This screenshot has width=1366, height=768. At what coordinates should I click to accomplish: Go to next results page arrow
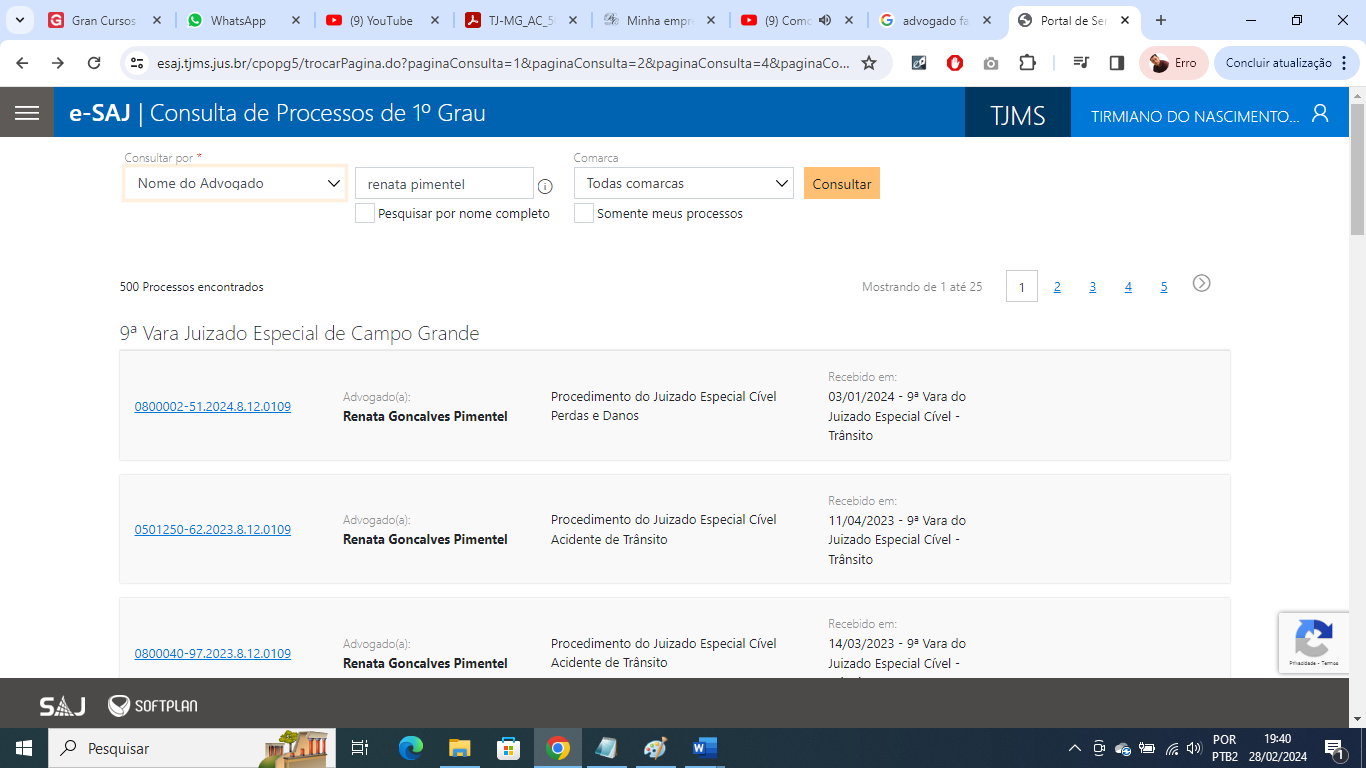1201,284
